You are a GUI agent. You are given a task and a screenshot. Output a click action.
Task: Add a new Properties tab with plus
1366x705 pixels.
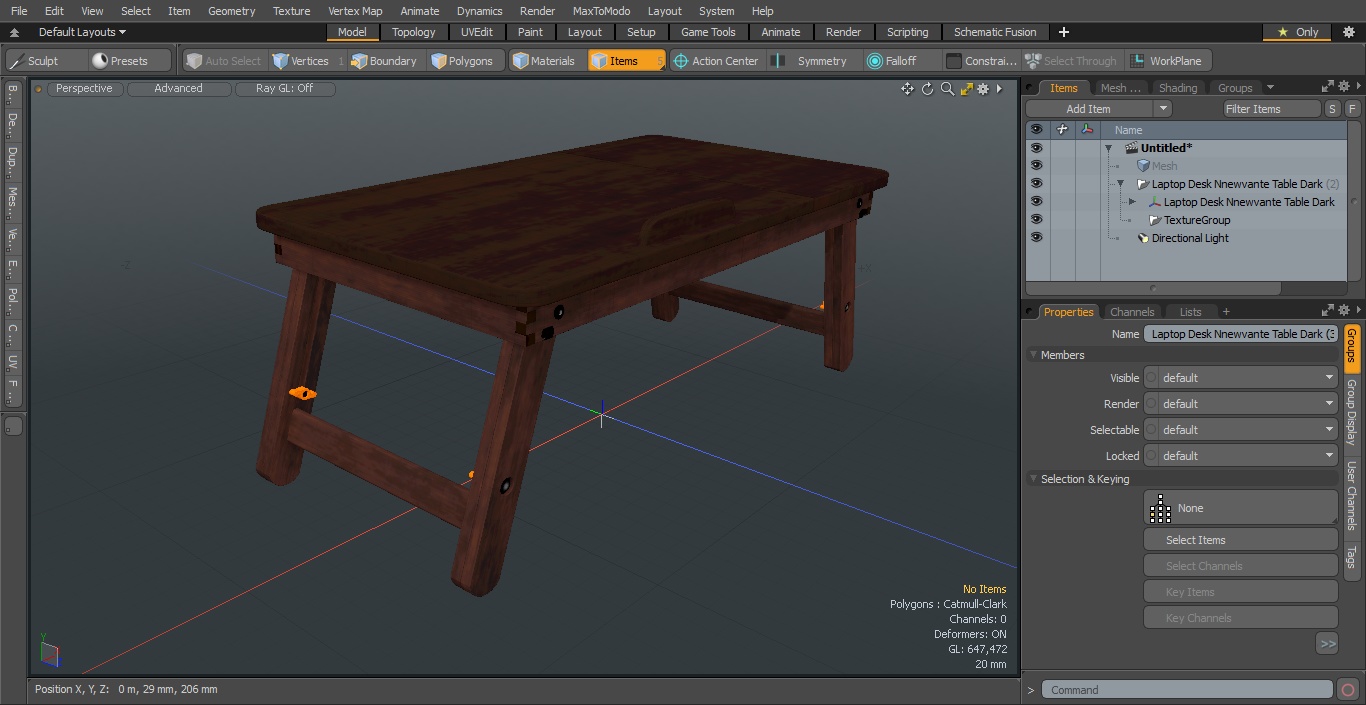point(1226,312)
